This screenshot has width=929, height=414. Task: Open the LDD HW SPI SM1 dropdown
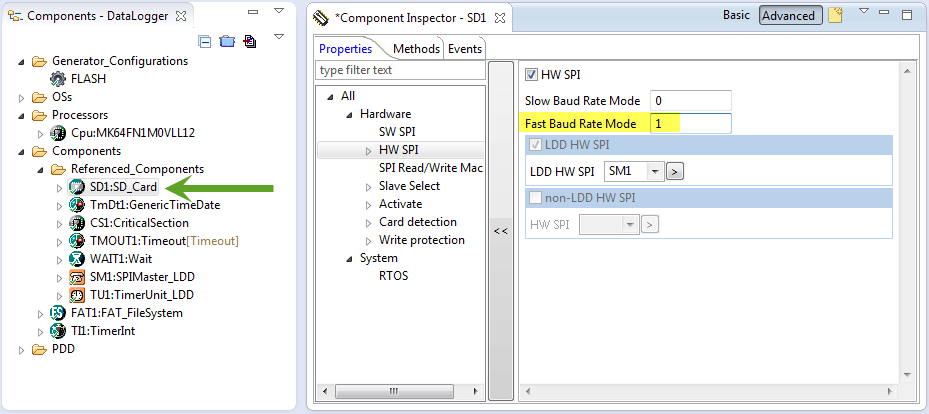point(655,171)
